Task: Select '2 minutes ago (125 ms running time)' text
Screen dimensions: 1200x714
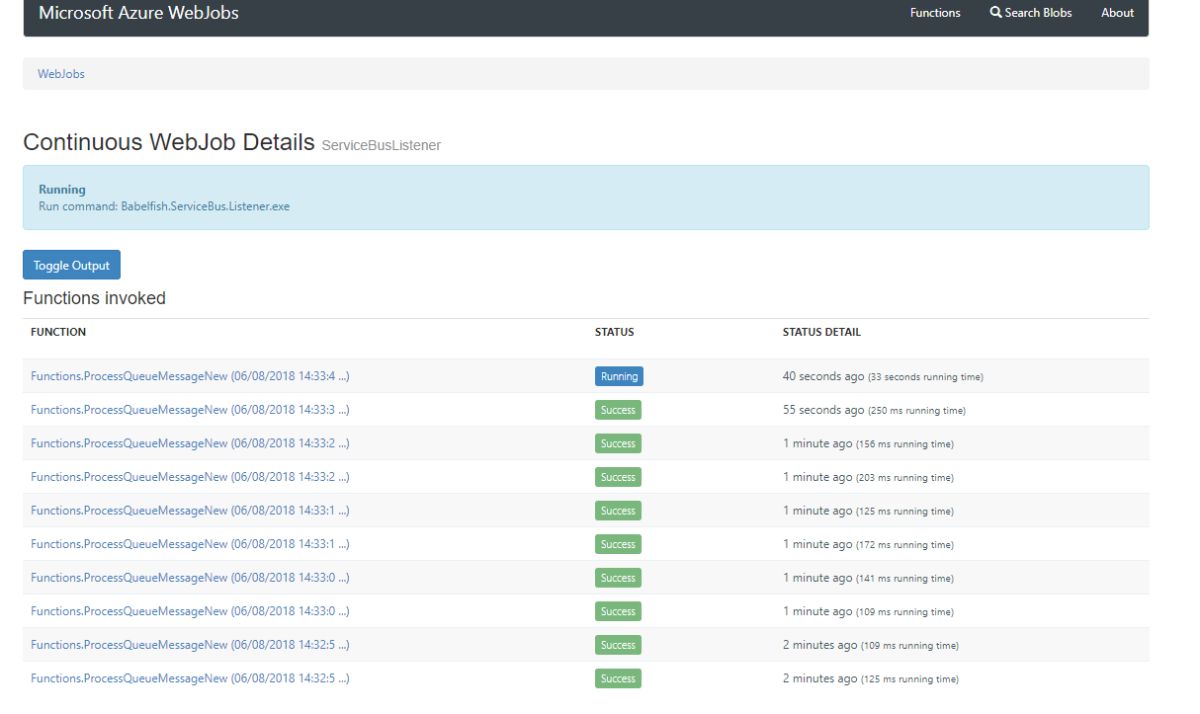Action: point(871,678)
